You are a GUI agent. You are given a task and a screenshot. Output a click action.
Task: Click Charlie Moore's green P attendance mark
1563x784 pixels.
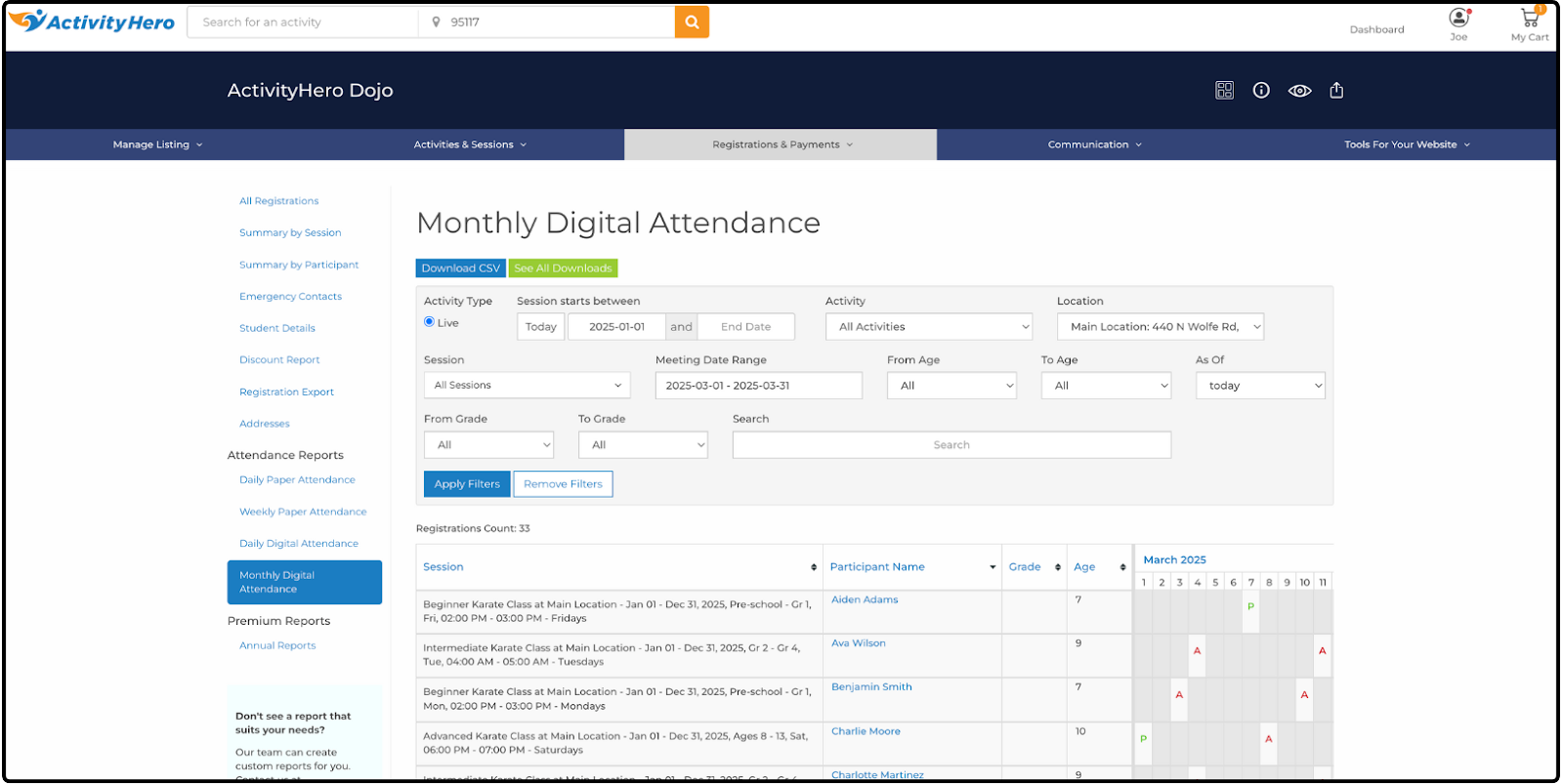click(x=1143, y=739)
